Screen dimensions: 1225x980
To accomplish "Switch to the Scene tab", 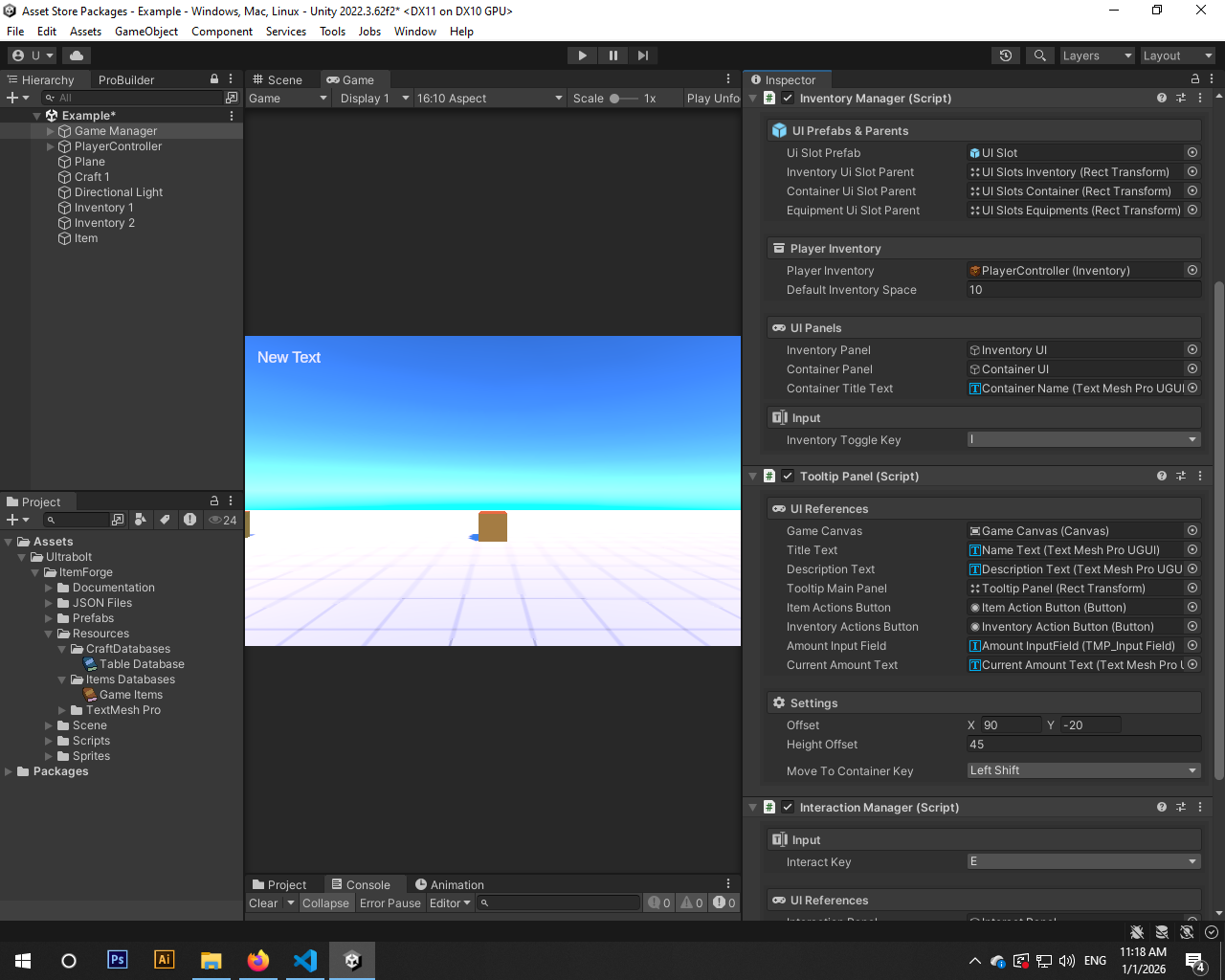I will coord(278,79).
